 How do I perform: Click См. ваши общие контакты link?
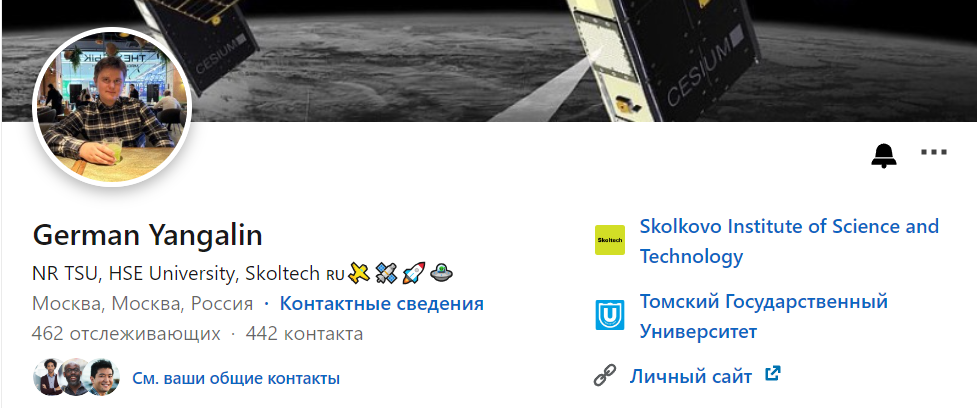[236, 378]
